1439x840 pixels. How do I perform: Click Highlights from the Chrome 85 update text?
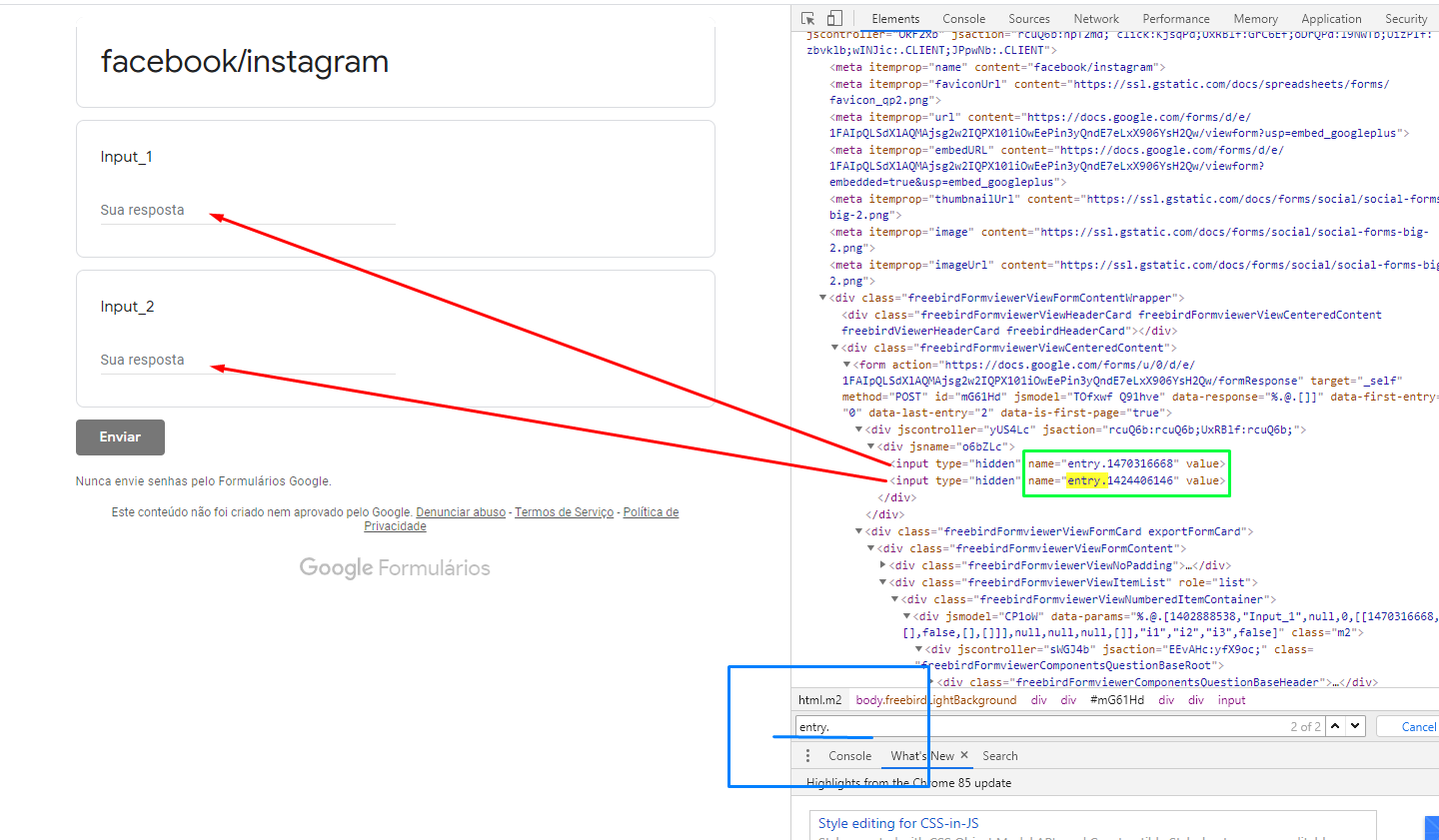[x=908, y=783]
